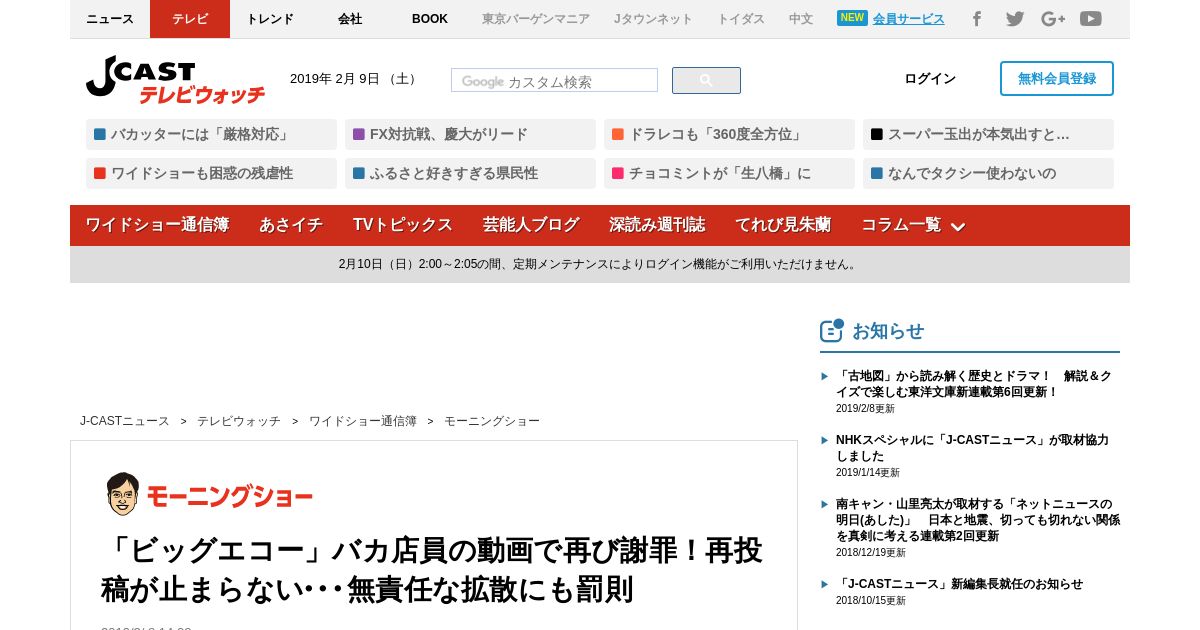
Task: Open the 会員サービス link
Action: 908,19
